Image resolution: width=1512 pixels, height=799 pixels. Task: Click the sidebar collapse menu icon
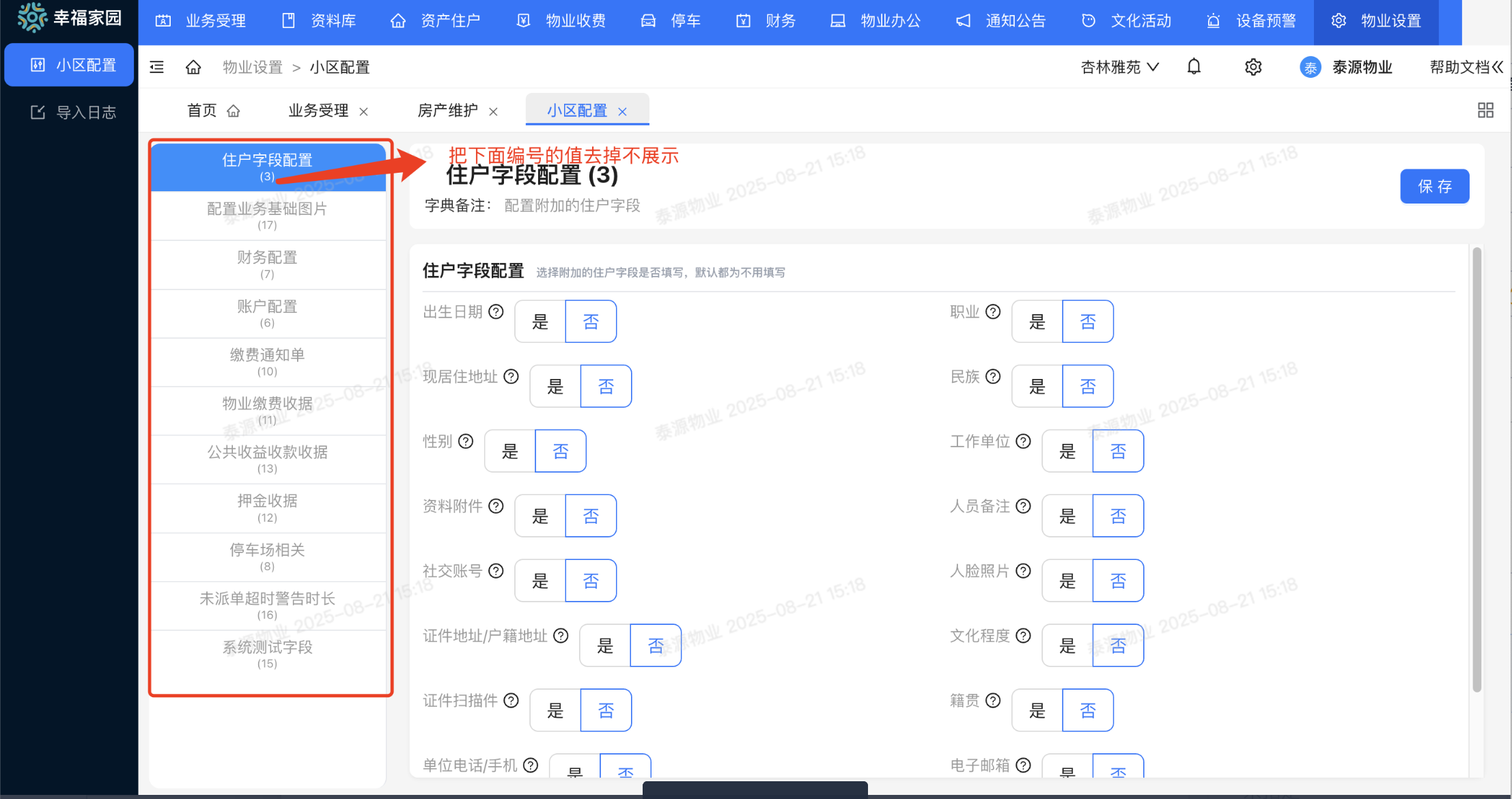coord(157,67)
